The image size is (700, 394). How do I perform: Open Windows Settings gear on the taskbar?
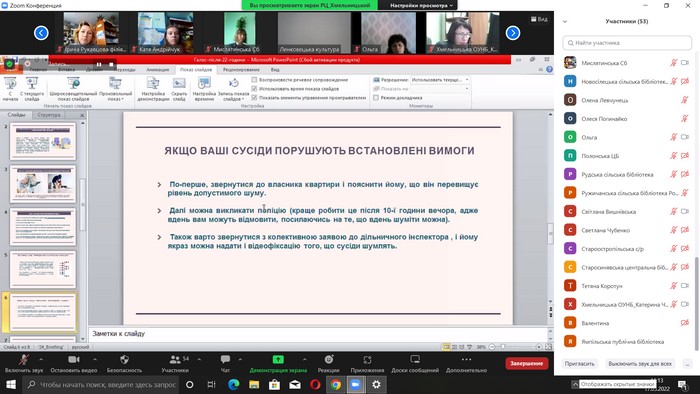click(376, 384)
